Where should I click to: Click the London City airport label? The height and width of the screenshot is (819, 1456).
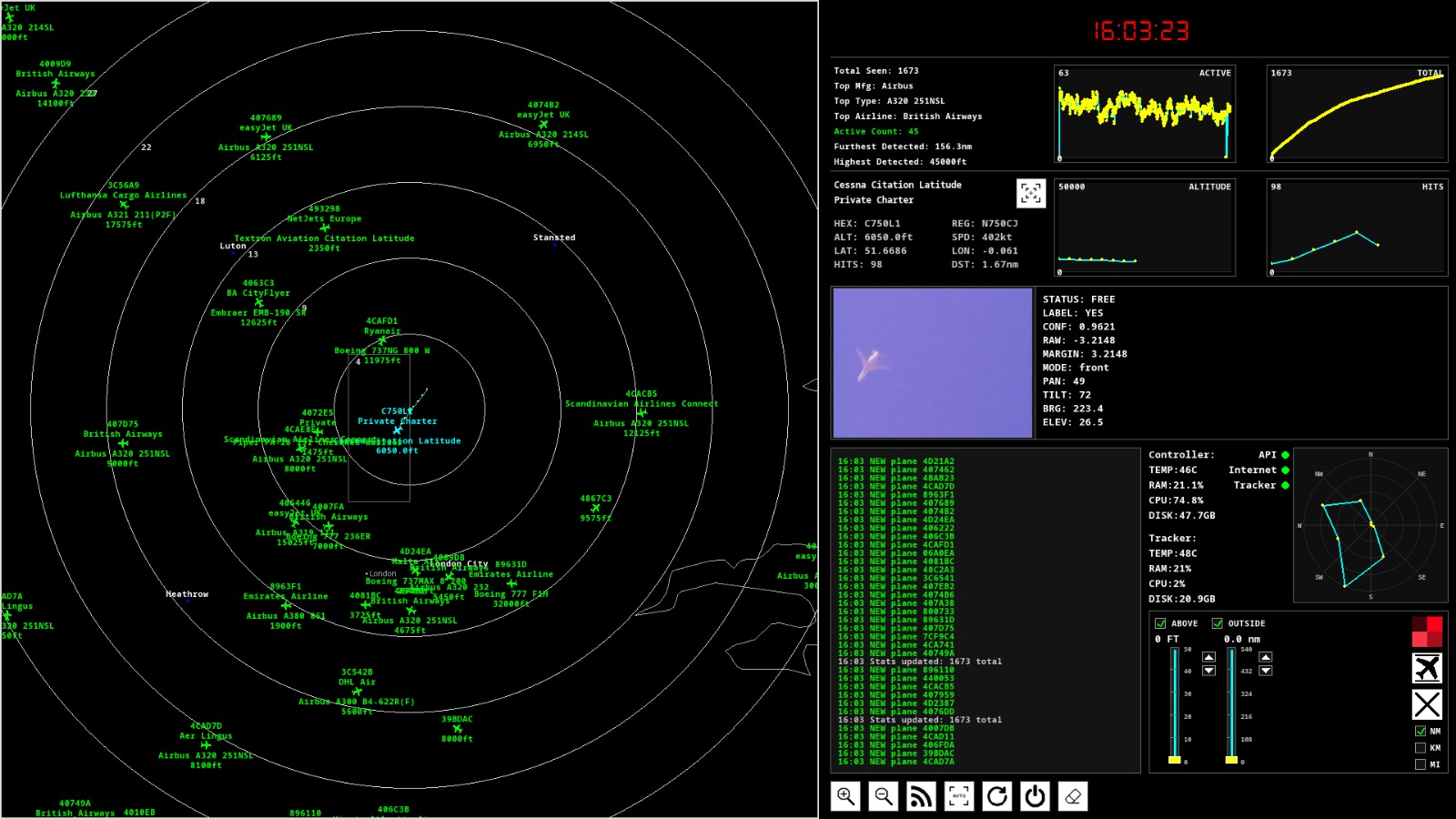(x=459, y=564)
